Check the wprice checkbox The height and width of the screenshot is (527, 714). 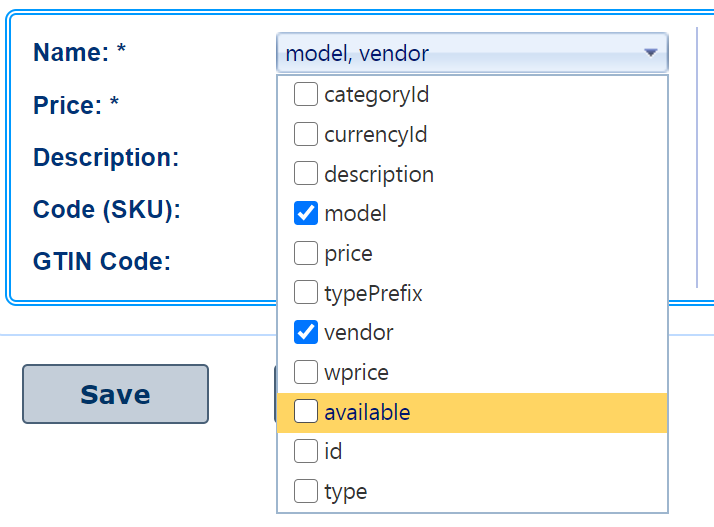(x=306, y=372)
